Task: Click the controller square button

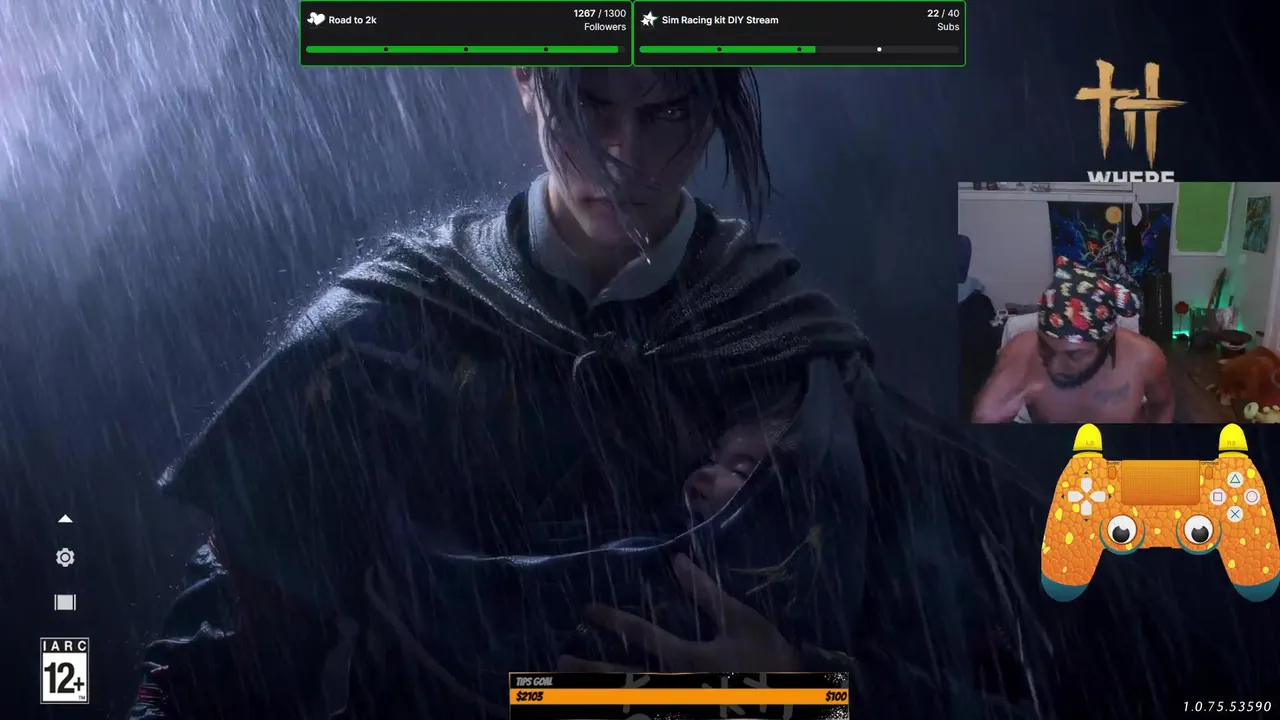Action: pyautogui.click(x=1218, y=497)
